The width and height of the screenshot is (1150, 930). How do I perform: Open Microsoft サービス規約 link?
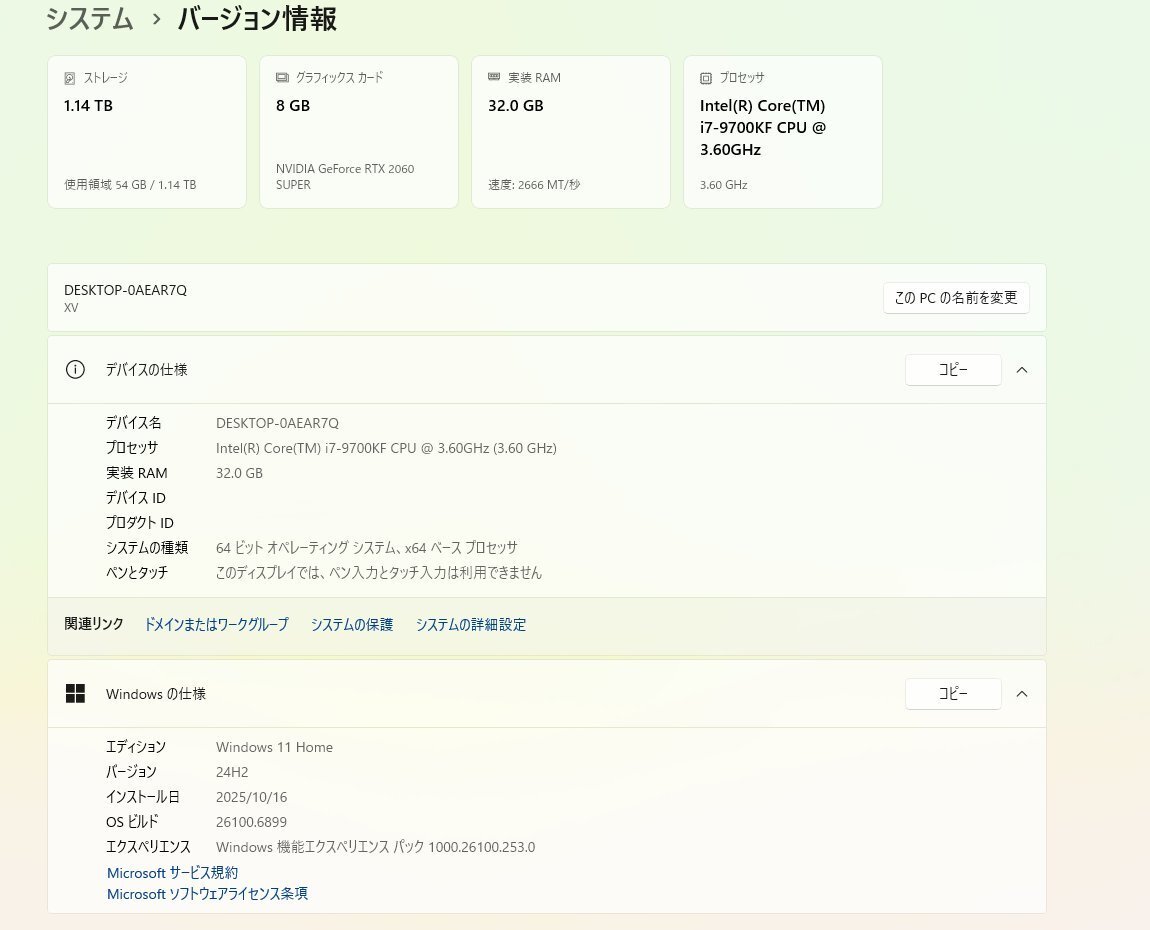172,873
